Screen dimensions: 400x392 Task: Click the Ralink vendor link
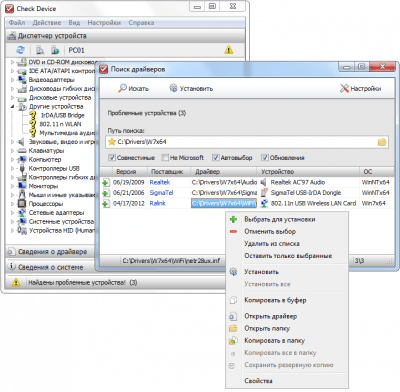click(x=158, y=203)
